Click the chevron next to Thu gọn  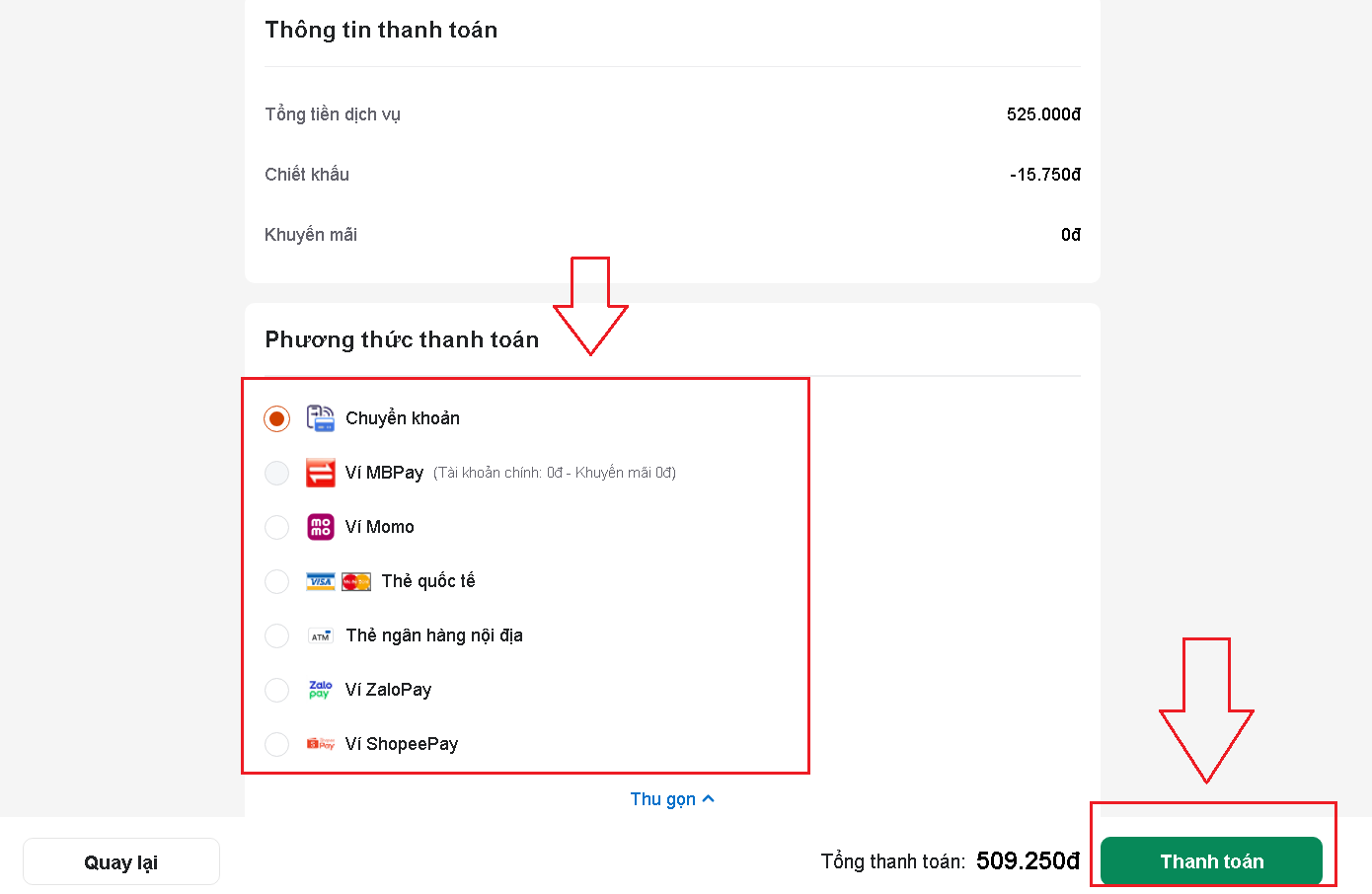[708, 799]
